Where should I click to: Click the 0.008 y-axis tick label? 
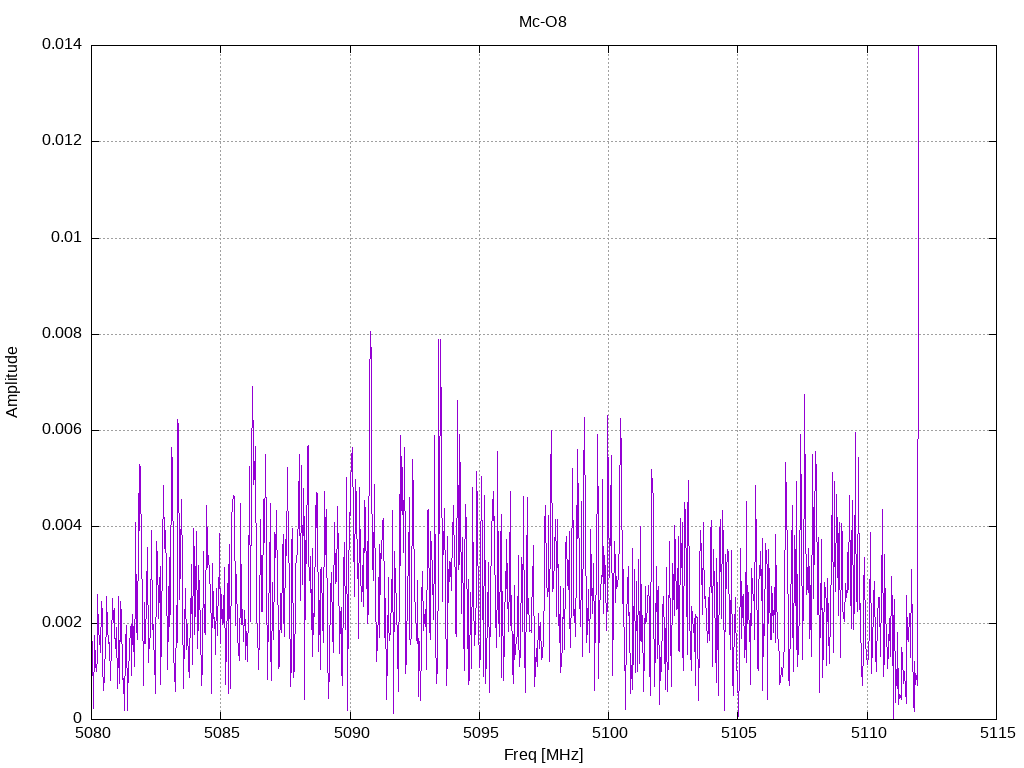pyautogui.click(x=61, y=334)
